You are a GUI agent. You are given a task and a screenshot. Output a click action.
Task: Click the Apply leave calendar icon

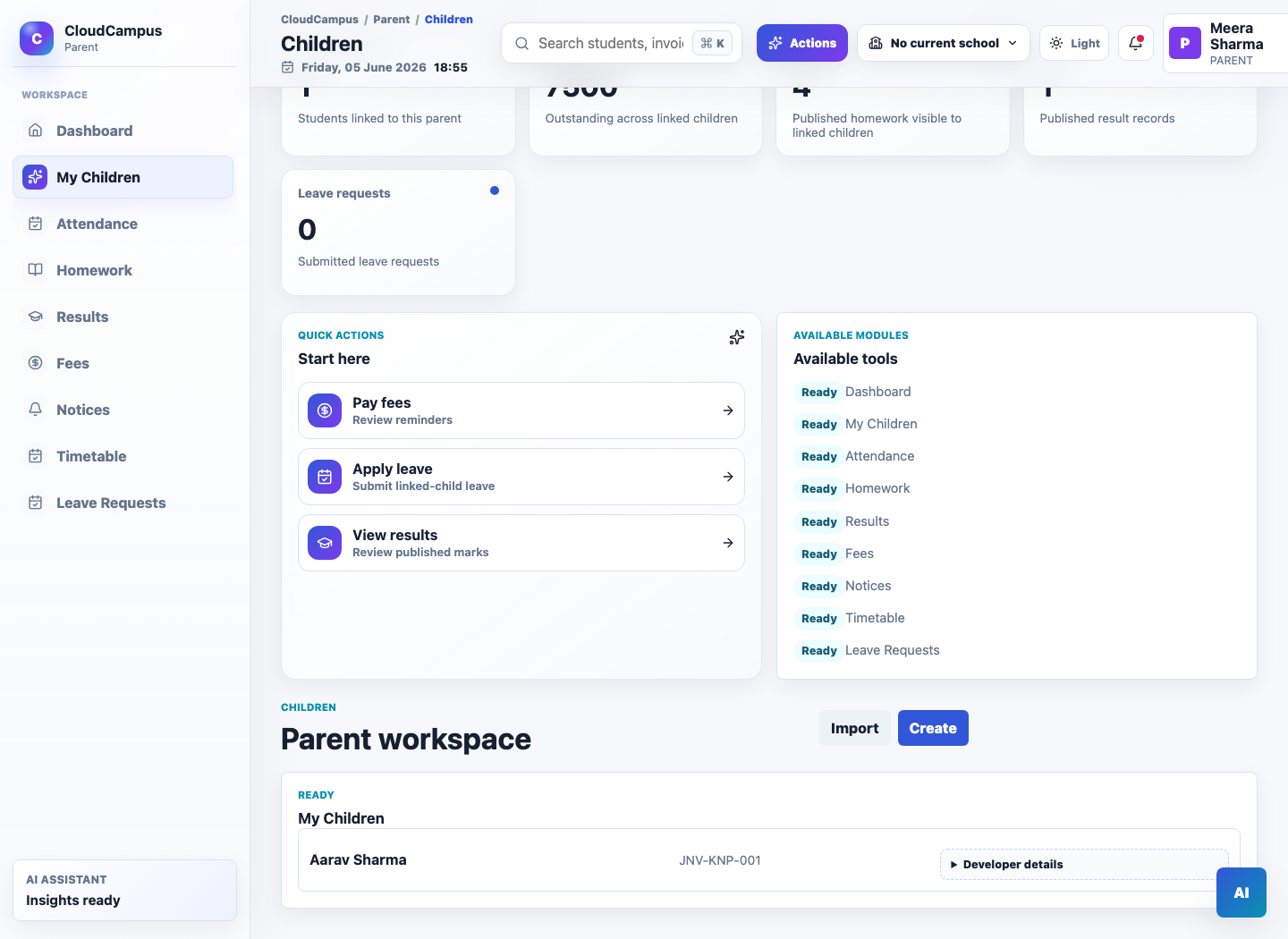tap(325, 477)
